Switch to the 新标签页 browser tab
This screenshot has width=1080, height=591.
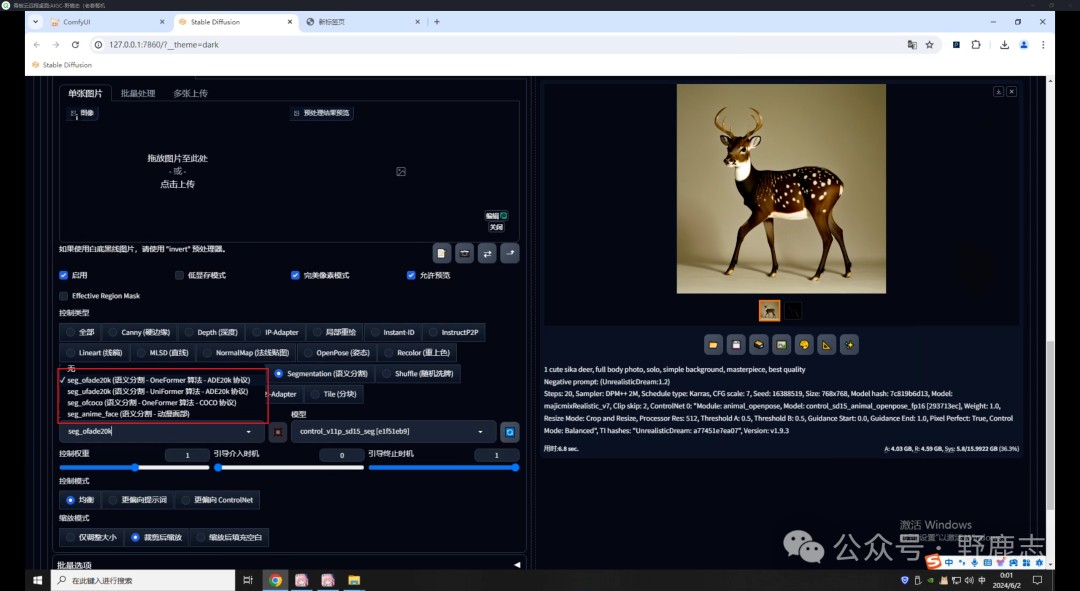point(362,22)
